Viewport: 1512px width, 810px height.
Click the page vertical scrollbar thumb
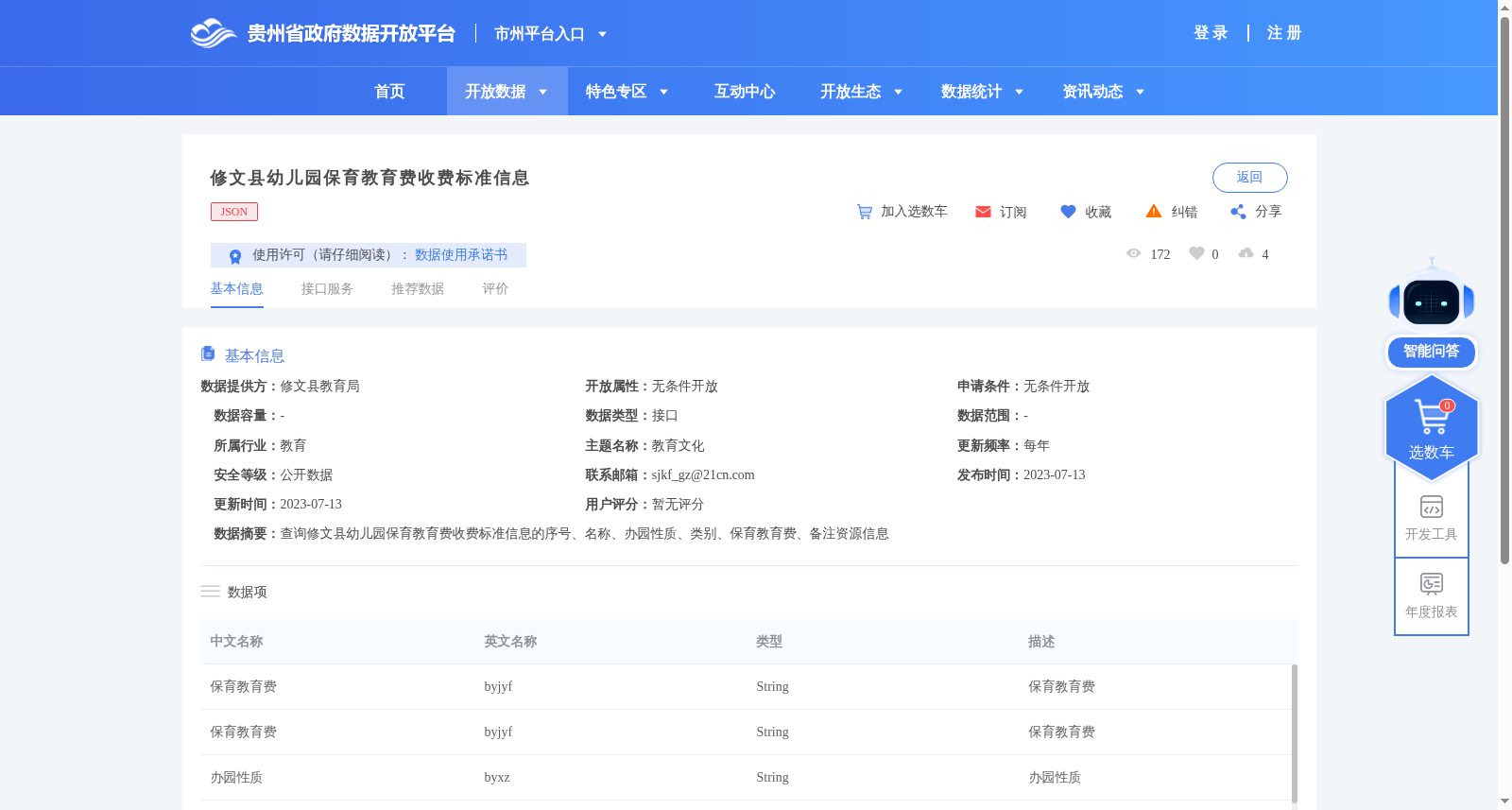click(x=1504, y=289)
